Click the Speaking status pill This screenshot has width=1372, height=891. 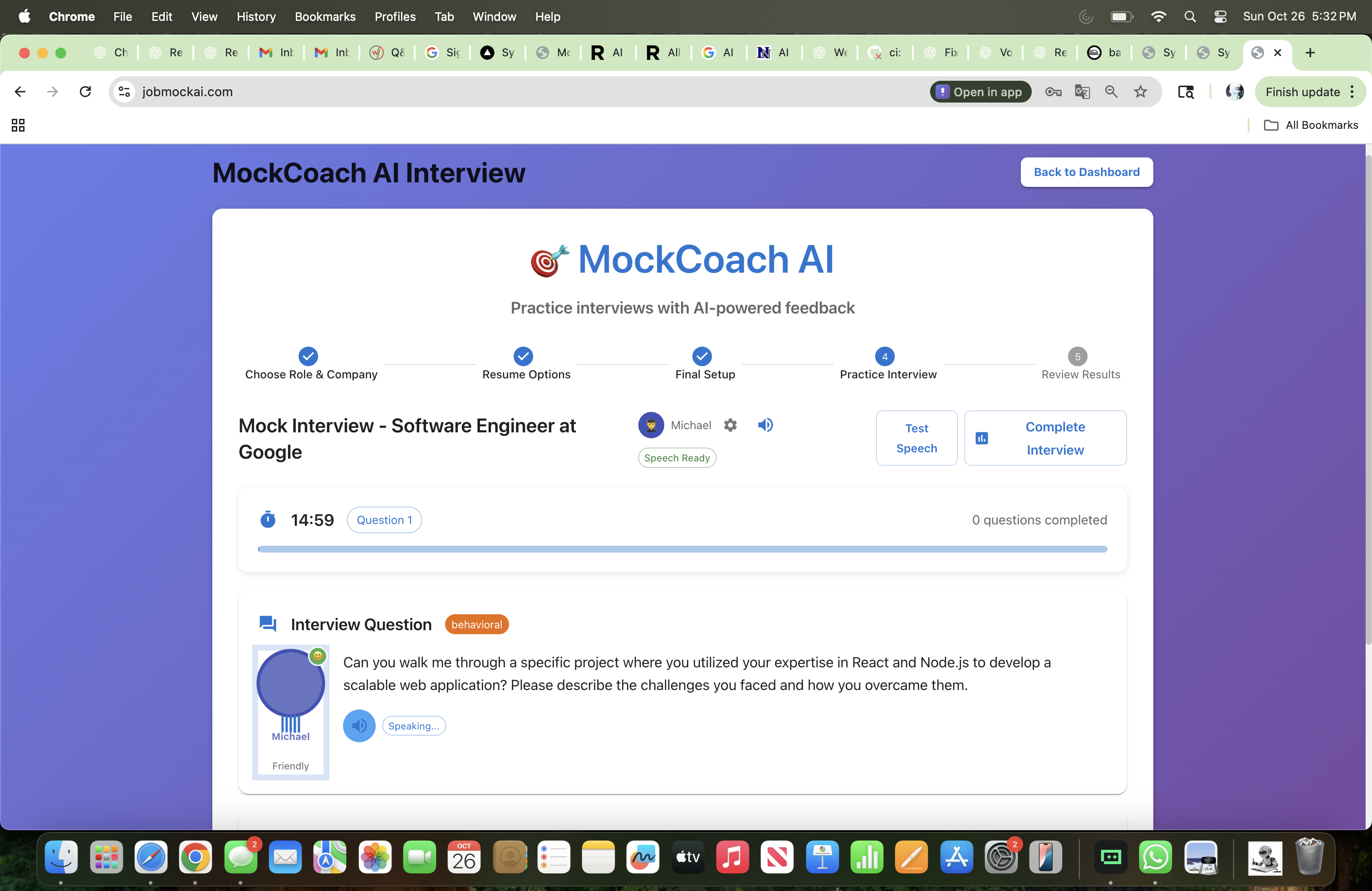click(414, 725)
